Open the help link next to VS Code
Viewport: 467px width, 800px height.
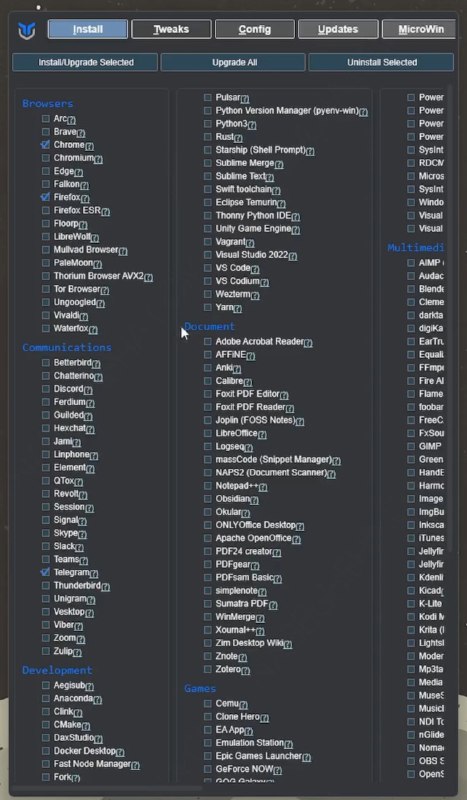point(255,269)
